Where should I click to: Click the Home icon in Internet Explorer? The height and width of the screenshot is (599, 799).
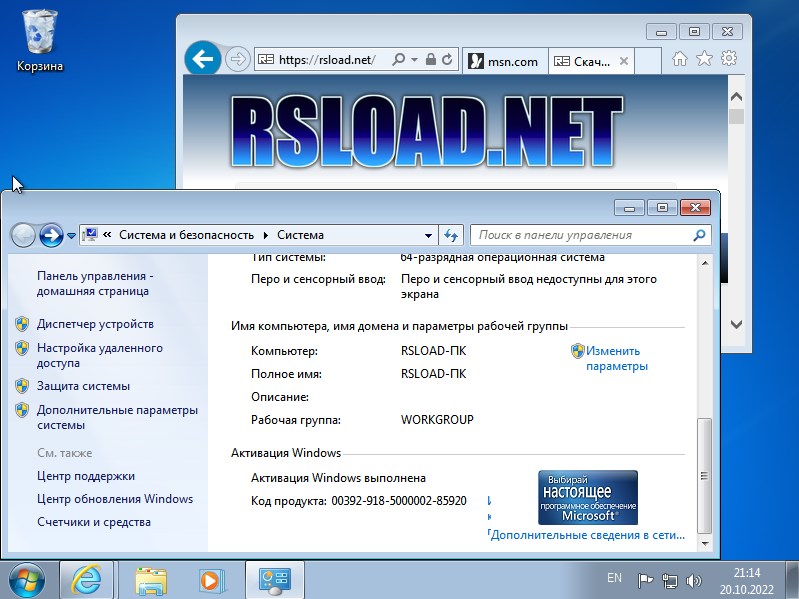(680, 59)
